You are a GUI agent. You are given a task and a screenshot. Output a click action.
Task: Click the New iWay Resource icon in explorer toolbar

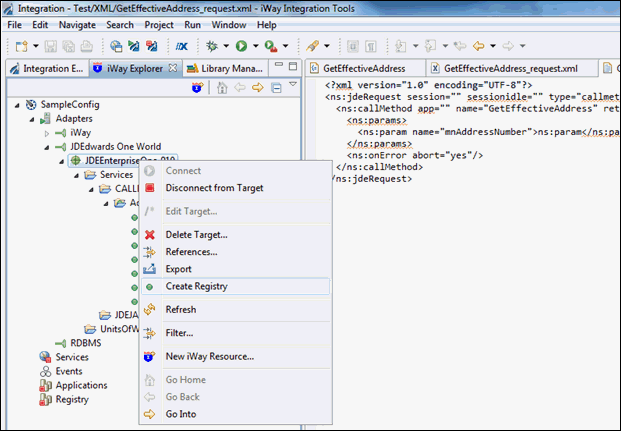pos(197,87)
